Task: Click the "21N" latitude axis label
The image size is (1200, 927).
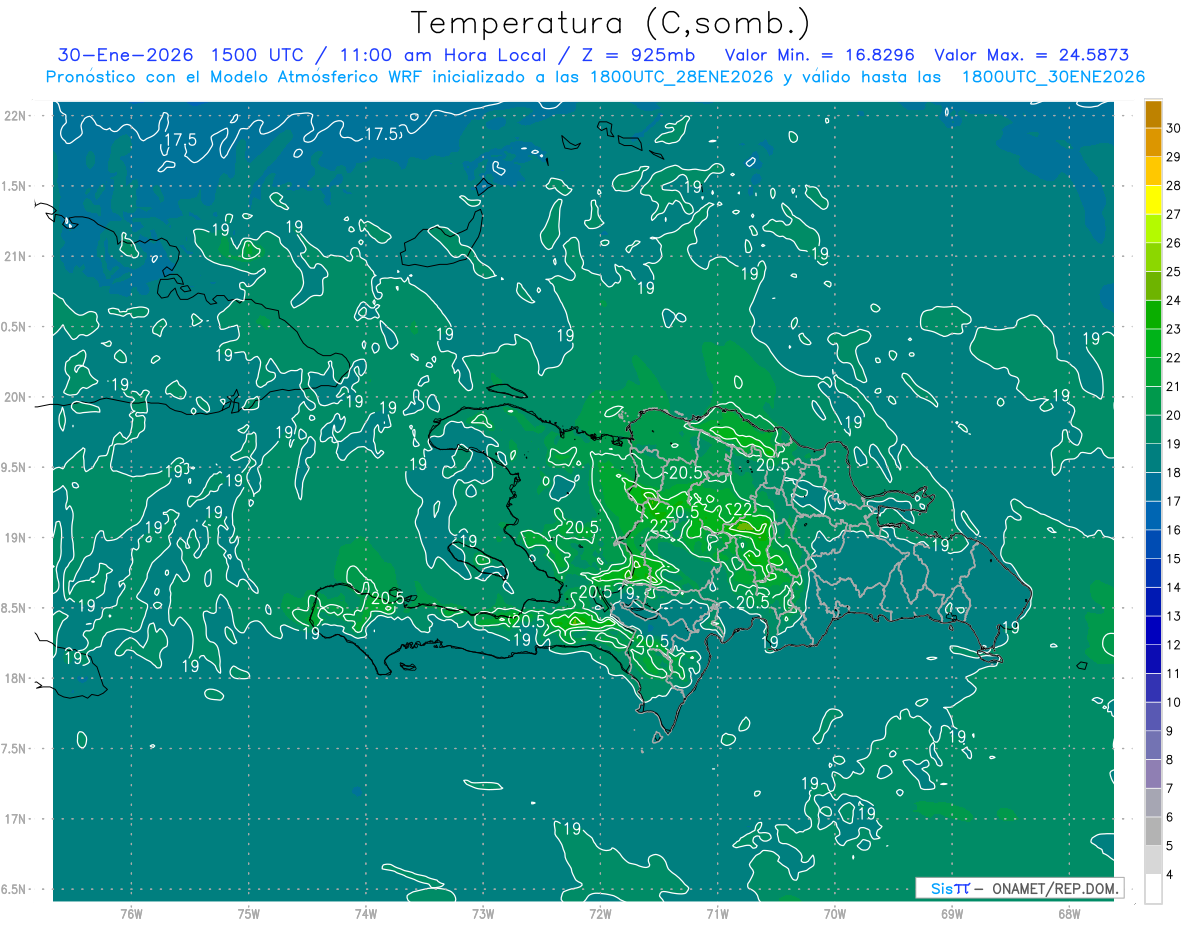Action: point(17,256)
